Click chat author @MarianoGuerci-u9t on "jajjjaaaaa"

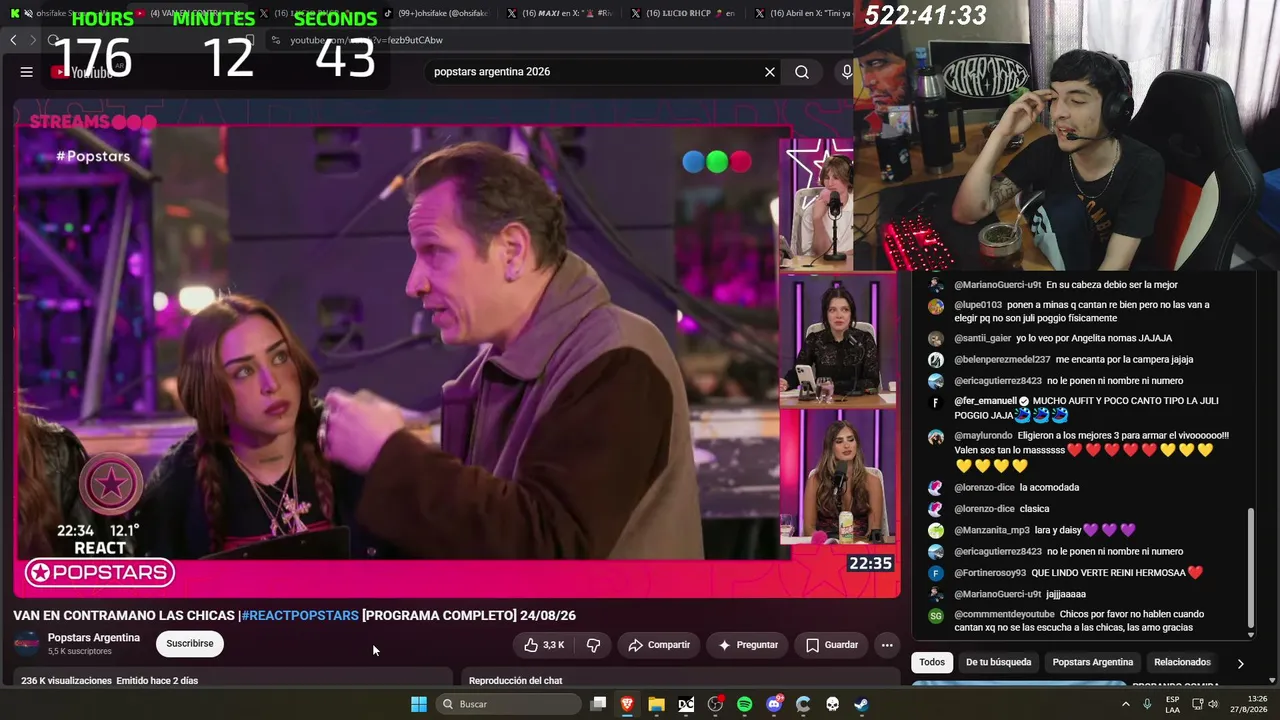pyautogui.click(x=997, y=594)
